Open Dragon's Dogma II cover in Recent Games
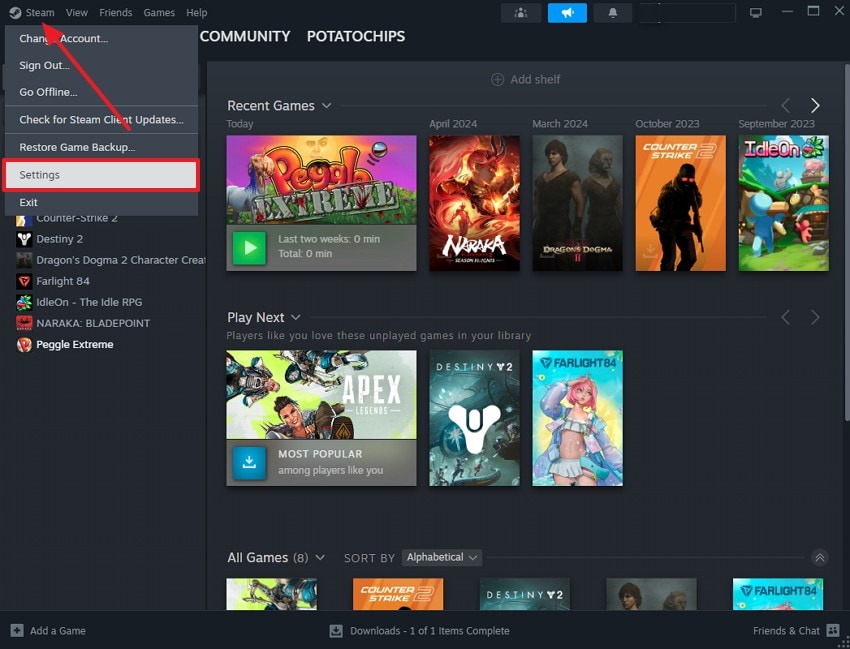 pyautogui.click(x=577, y=203)
